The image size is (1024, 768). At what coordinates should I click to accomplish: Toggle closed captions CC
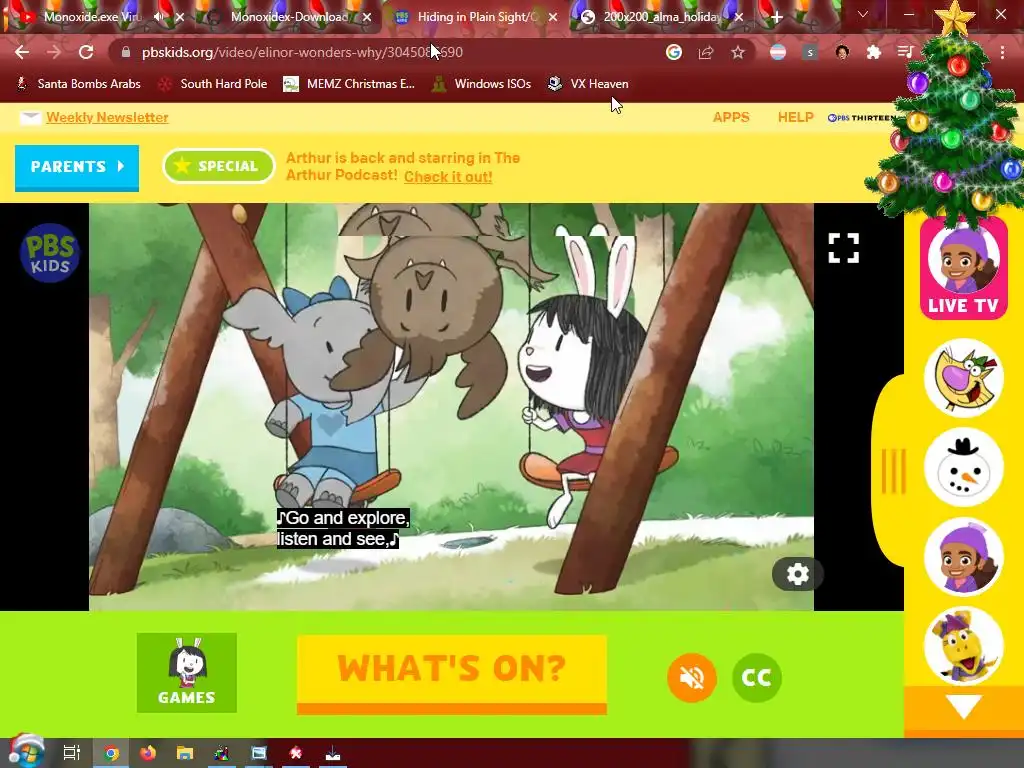click(757, 678)
